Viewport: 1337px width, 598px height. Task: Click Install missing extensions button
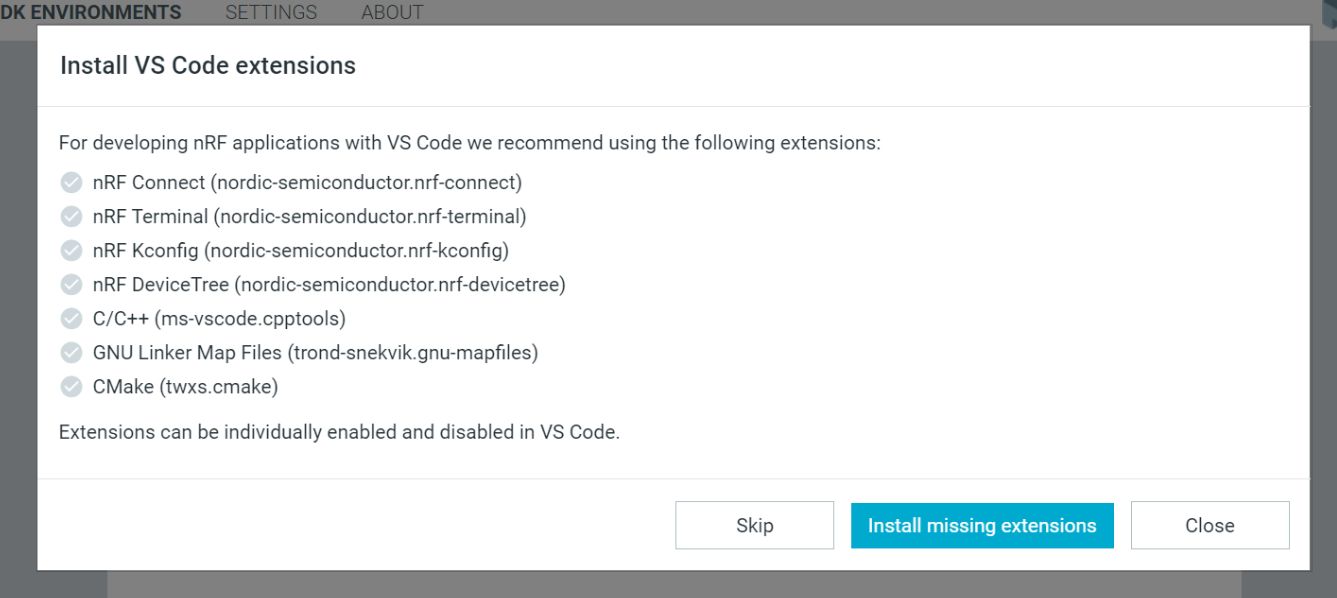point(981,525)
